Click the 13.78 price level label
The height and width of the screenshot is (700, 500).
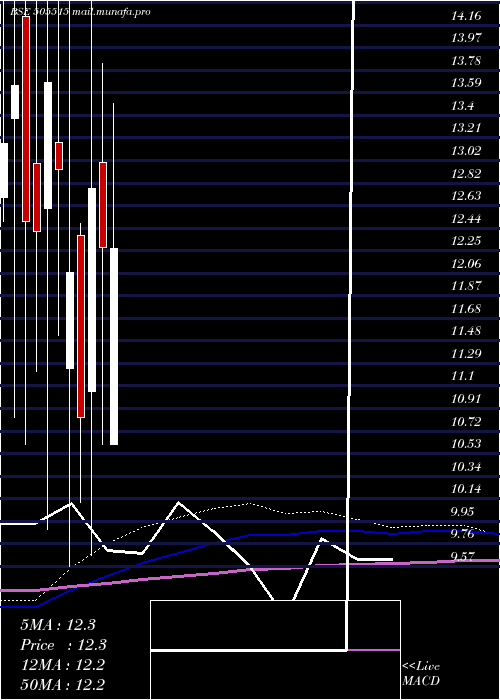466,60
